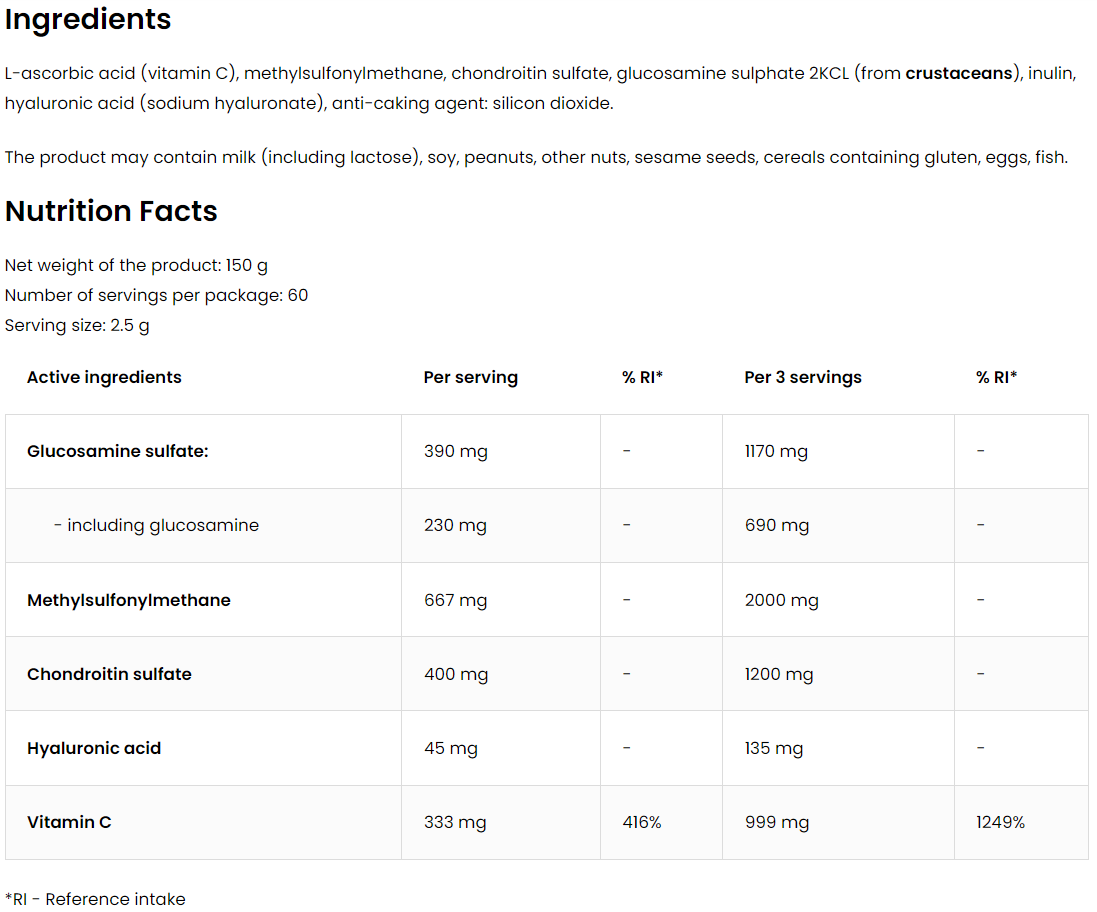Screen dimensions: 1097x912
Task: Click the Per 3 servings column header
Action: (x=803, y=377)
